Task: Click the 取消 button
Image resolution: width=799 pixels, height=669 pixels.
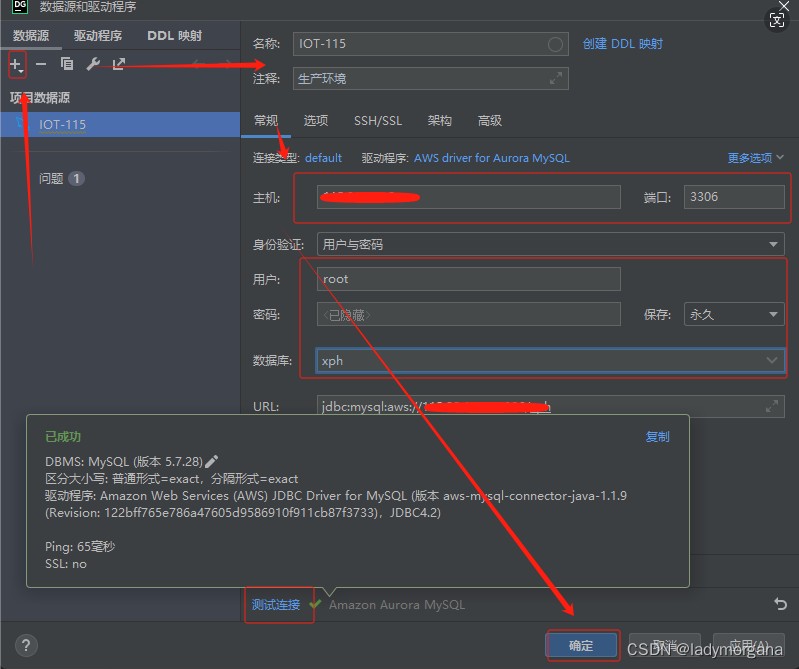Action: (664, 646)
